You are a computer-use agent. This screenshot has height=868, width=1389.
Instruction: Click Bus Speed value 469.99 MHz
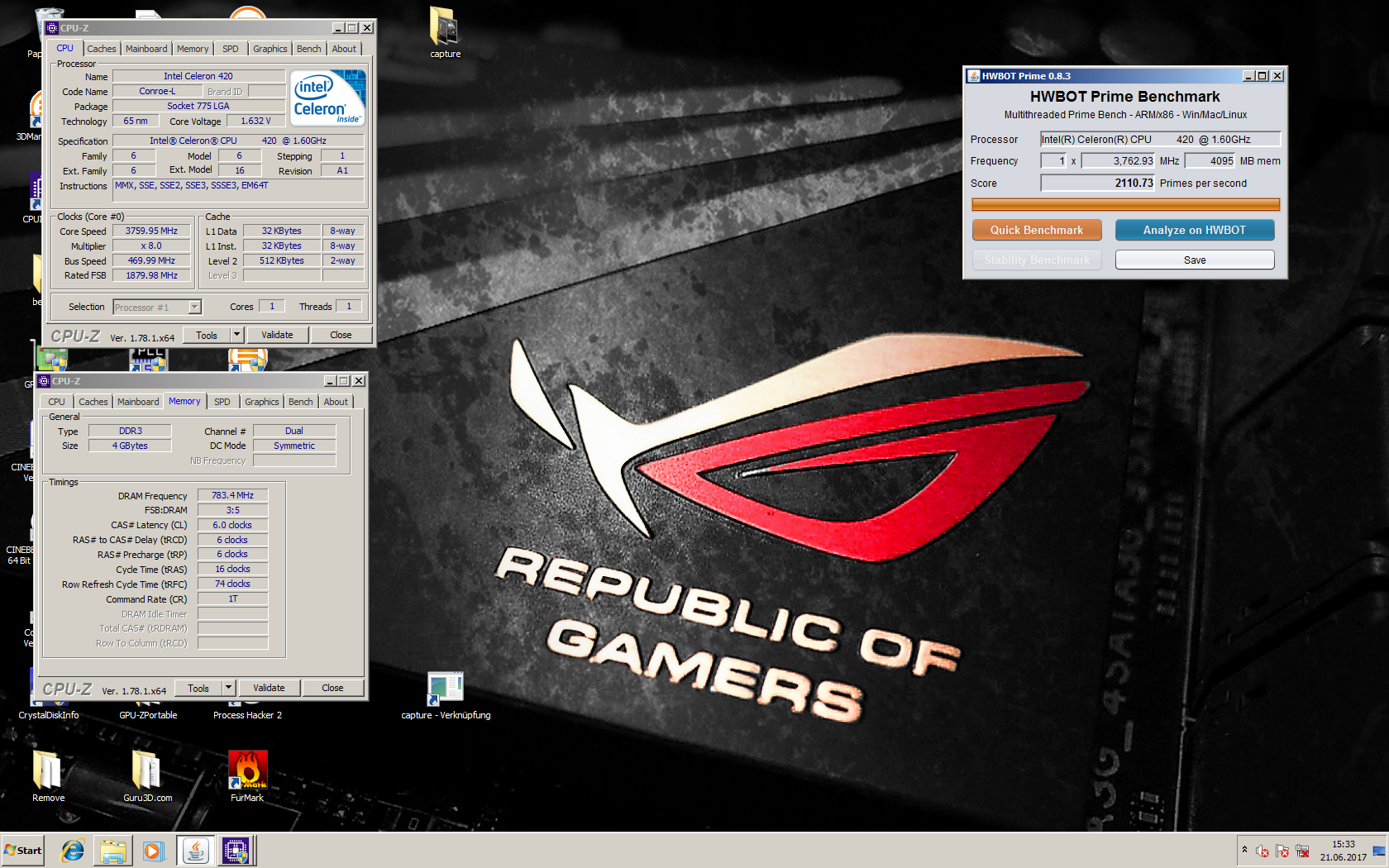click(x=151, y=260)
